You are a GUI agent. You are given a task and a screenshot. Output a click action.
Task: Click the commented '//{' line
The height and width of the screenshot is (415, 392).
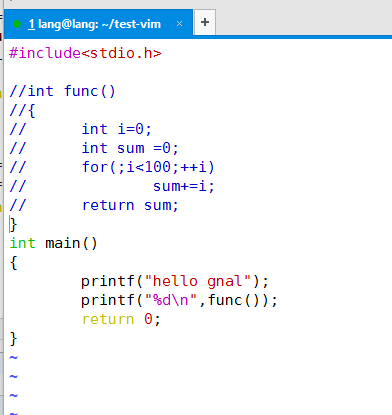click(22, 110)
